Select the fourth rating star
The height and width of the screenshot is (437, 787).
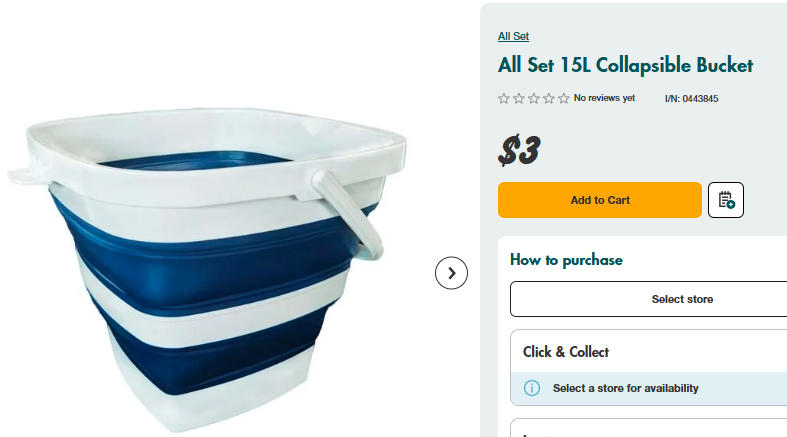tap(549, 99)
